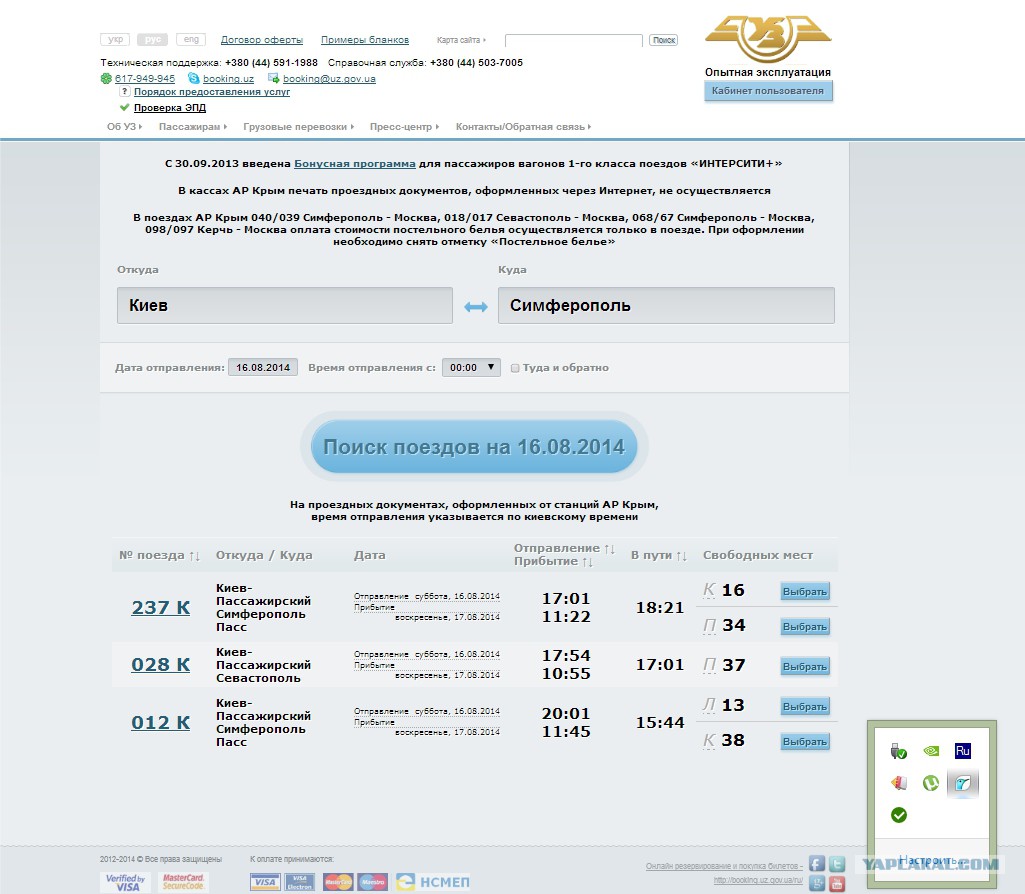Sort by В пути arrows
Viewport: 1025px width, 894px height.
681,555
